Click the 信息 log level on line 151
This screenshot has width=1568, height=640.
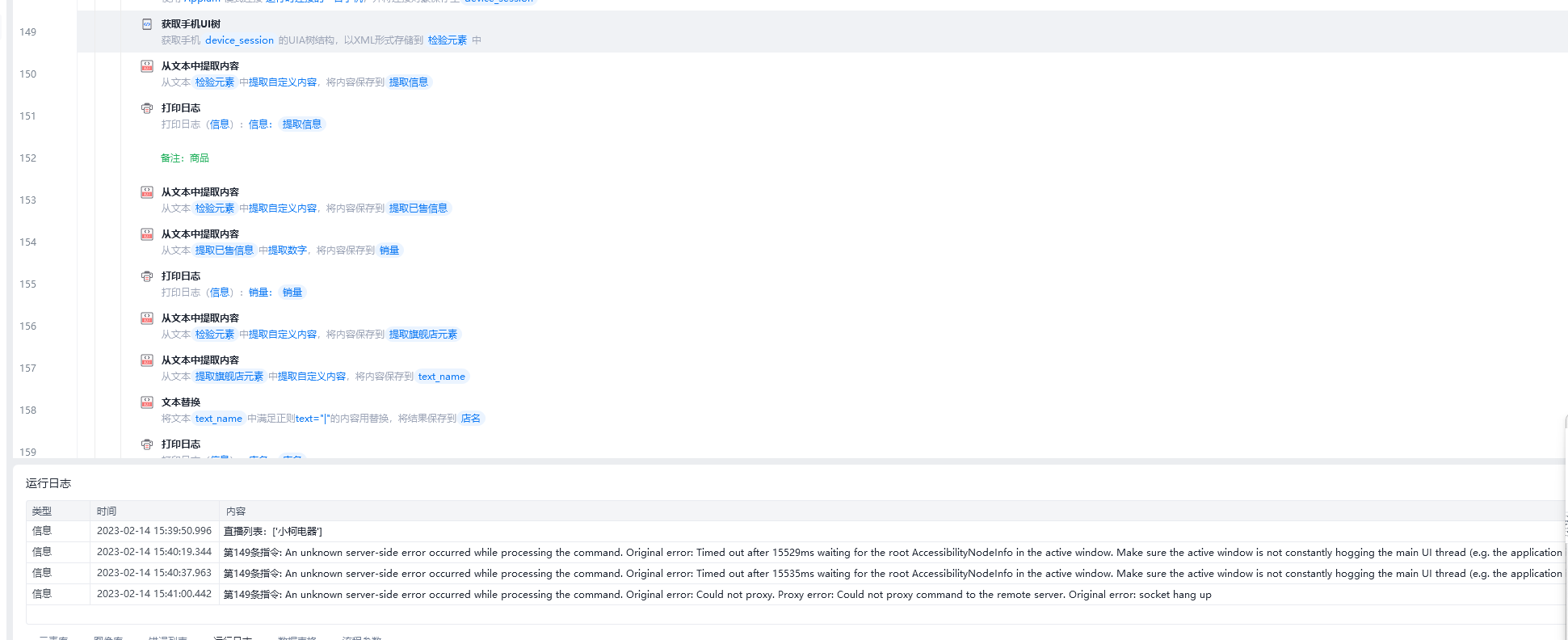coord(220,124)
